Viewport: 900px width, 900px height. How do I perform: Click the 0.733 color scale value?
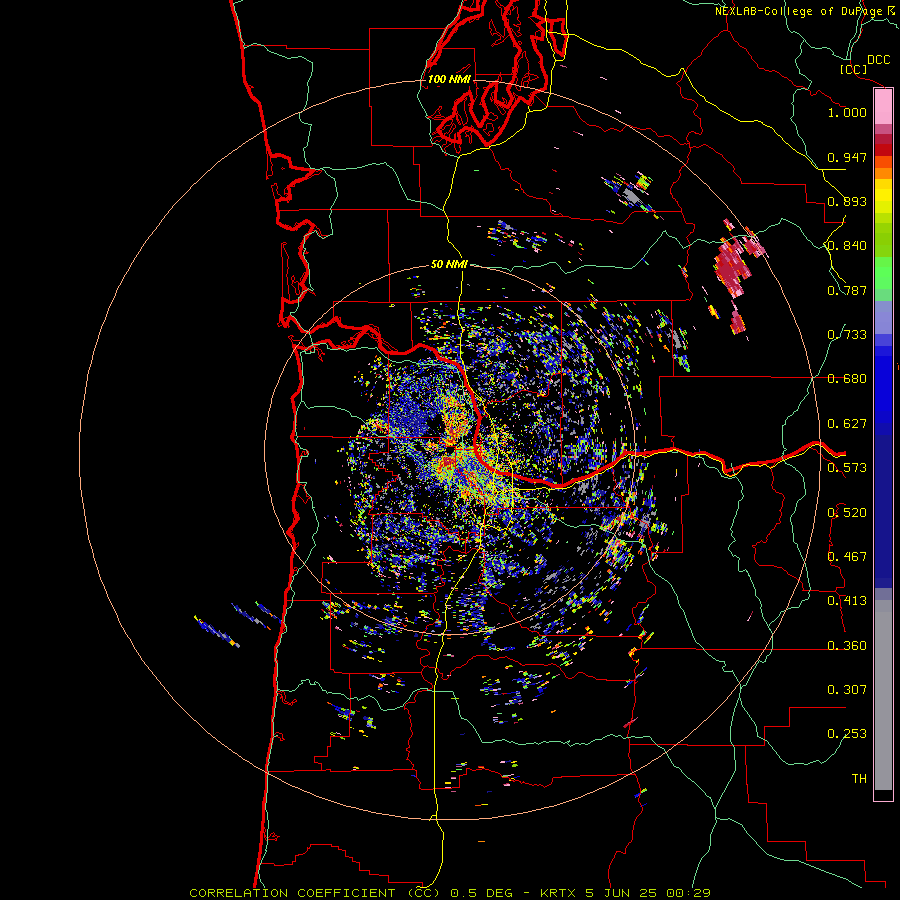(x=847, y=335)
